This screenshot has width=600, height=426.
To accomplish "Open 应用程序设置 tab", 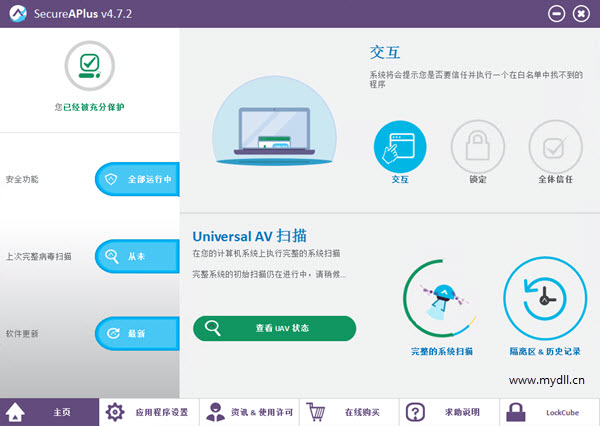I will point(149,412).
